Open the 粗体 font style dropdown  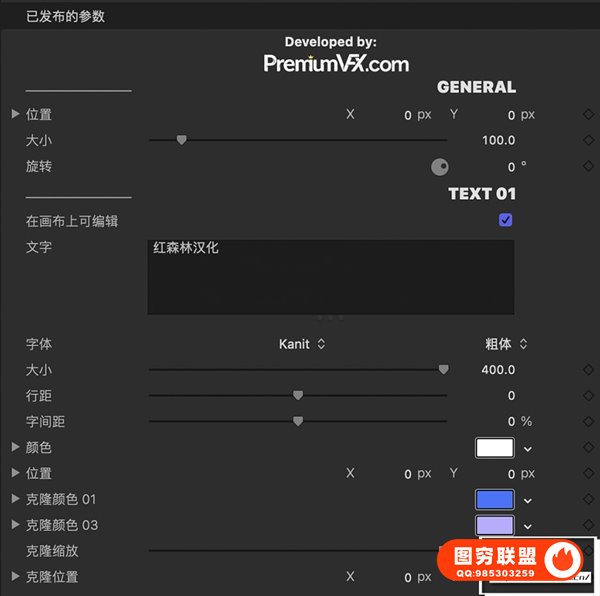coord(506,344)
